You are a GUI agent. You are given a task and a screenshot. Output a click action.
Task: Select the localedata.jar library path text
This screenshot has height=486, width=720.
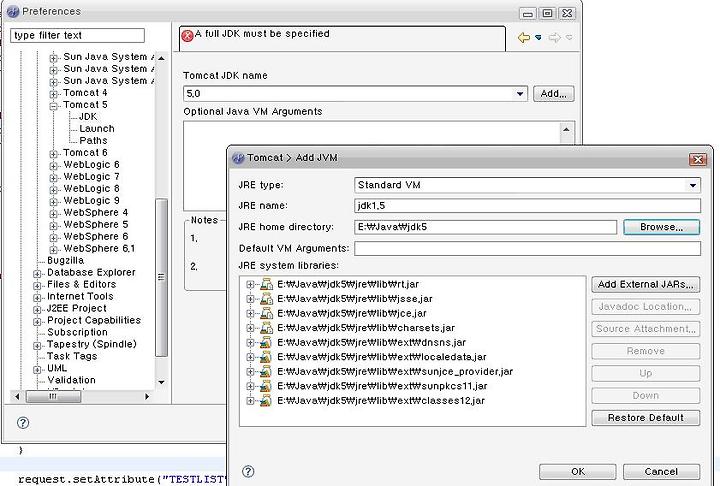(382, 357)
